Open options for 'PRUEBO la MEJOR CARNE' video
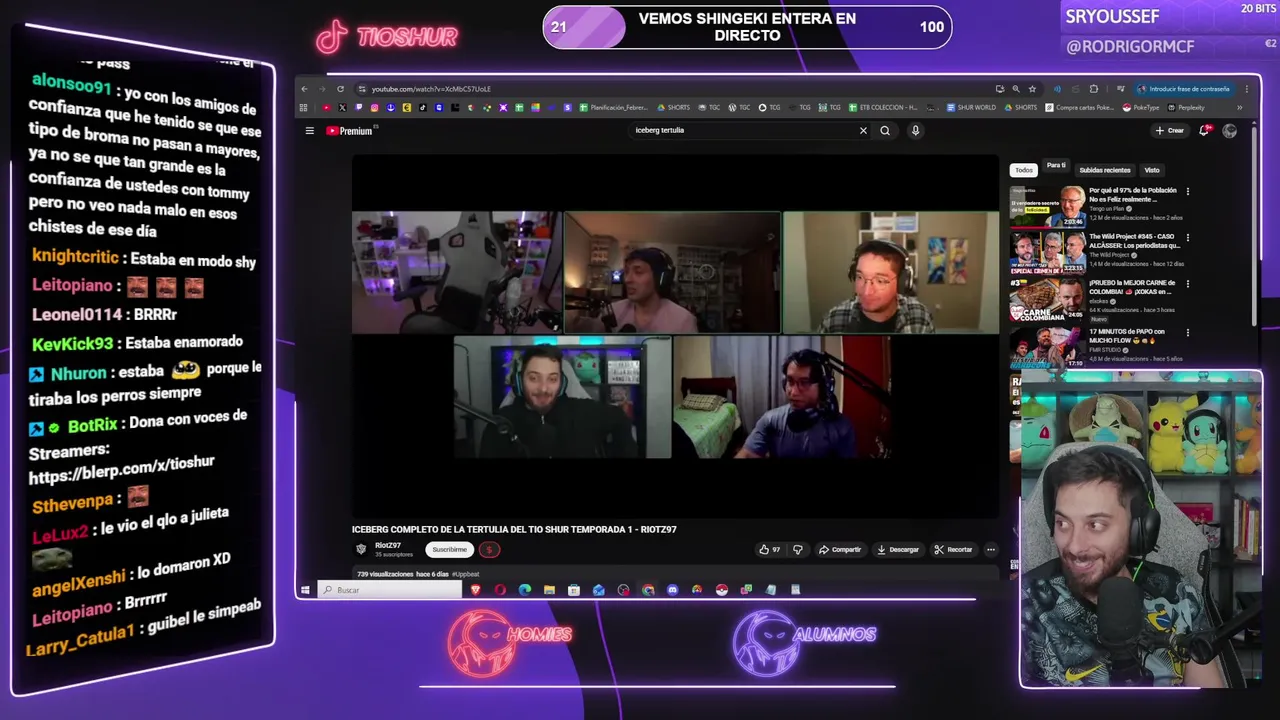Viewport: 1280px width, 720px height. point(1188,285)
